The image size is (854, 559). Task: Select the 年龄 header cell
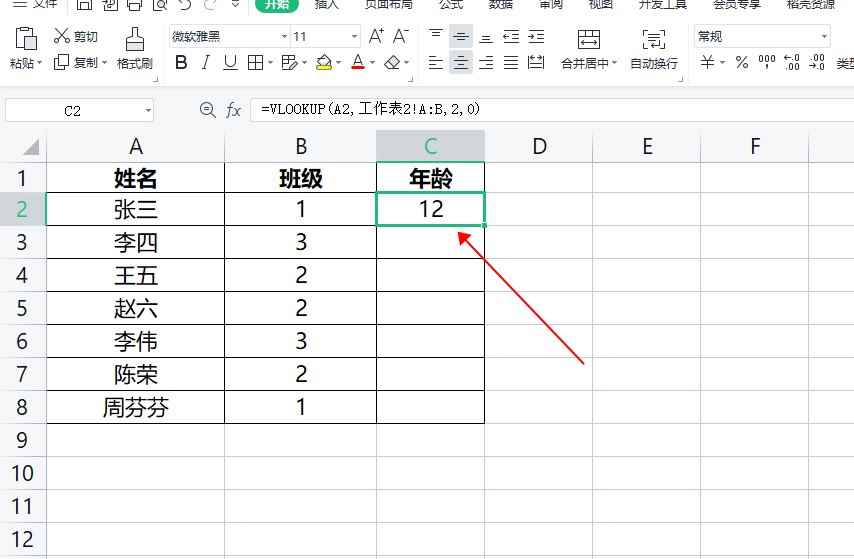(x=430, y=178)
